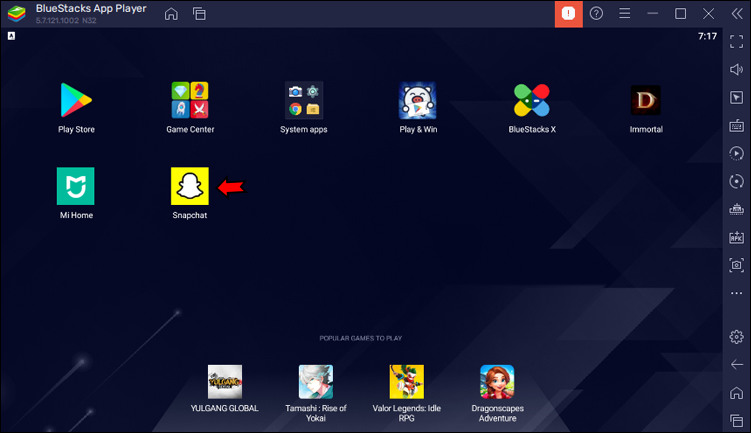
Task: Minimize the BlueStacks window
Action: (x=652, y=13)
